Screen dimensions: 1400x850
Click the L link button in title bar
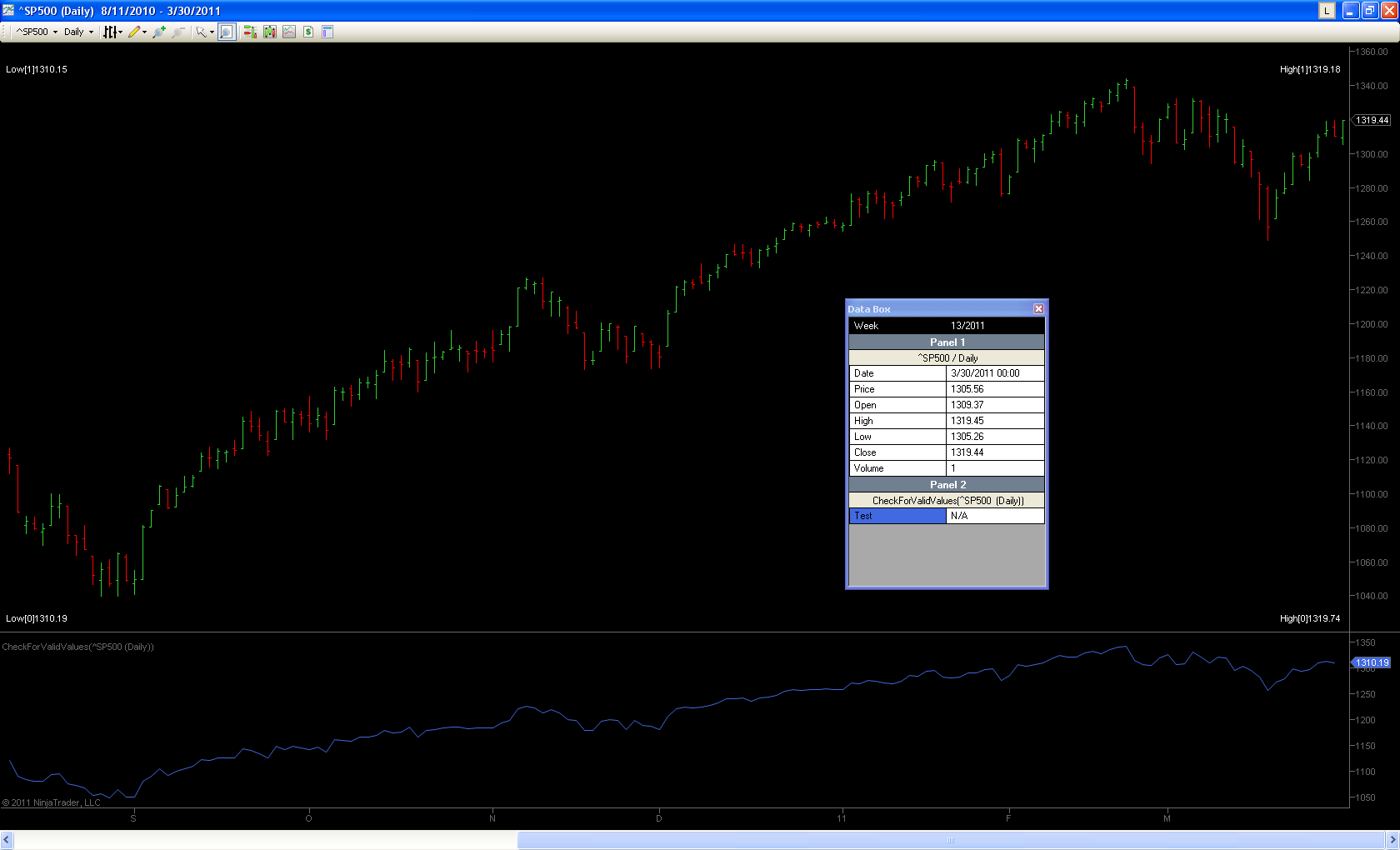pos(1327,11)
